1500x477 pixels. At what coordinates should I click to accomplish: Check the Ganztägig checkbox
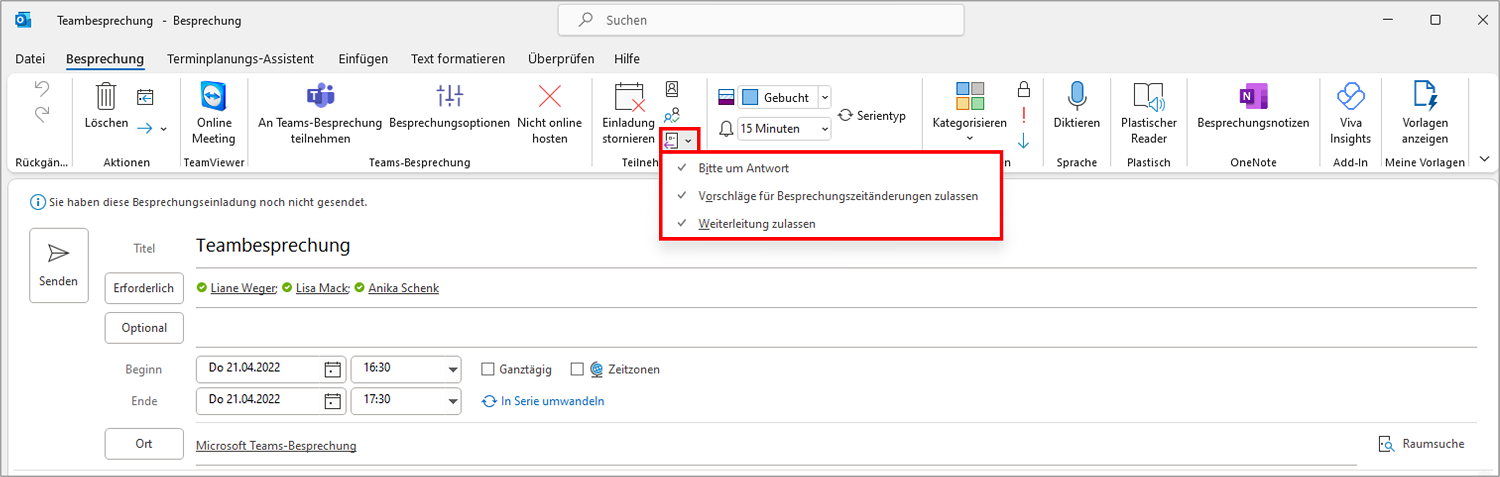point(488,369)
